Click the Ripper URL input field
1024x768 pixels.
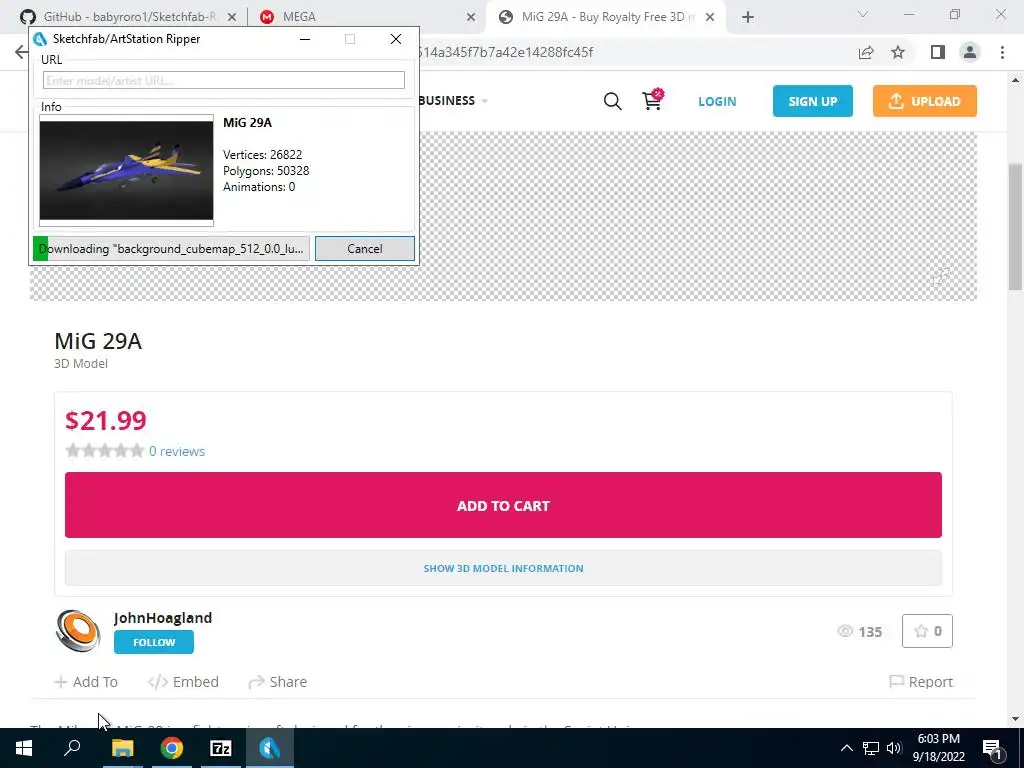[x=223, y=80]
